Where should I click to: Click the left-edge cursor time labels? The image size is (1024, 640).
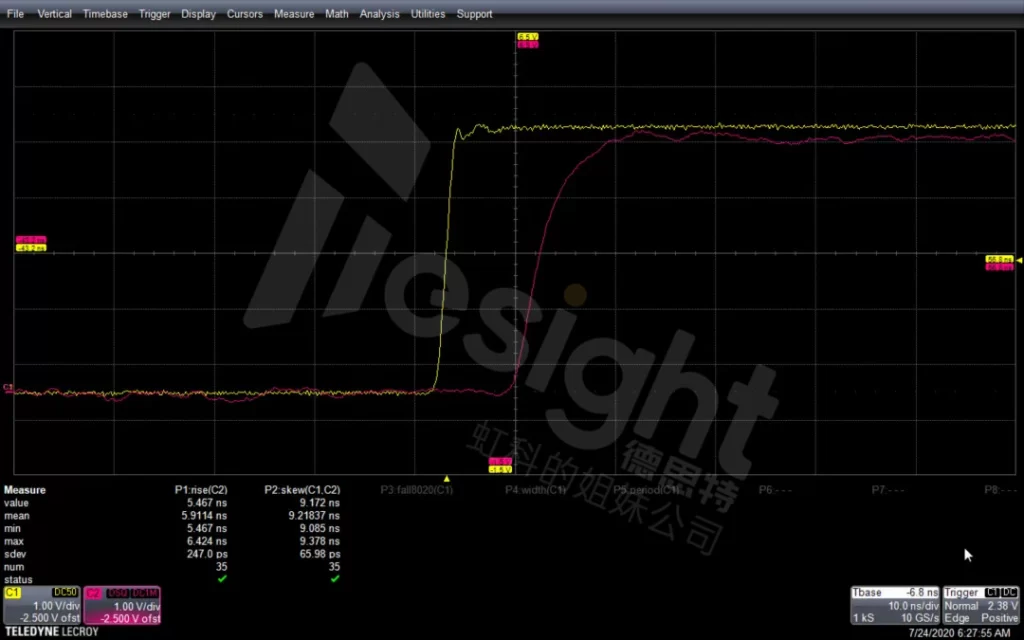30,244
